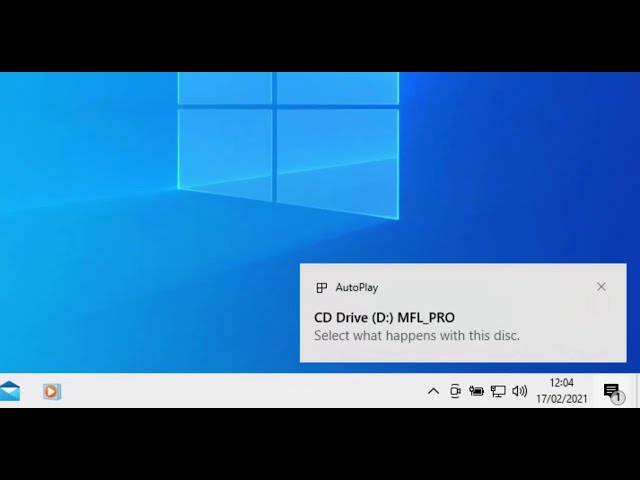Dismiss the AutoPlay notification

pos(601,287)
